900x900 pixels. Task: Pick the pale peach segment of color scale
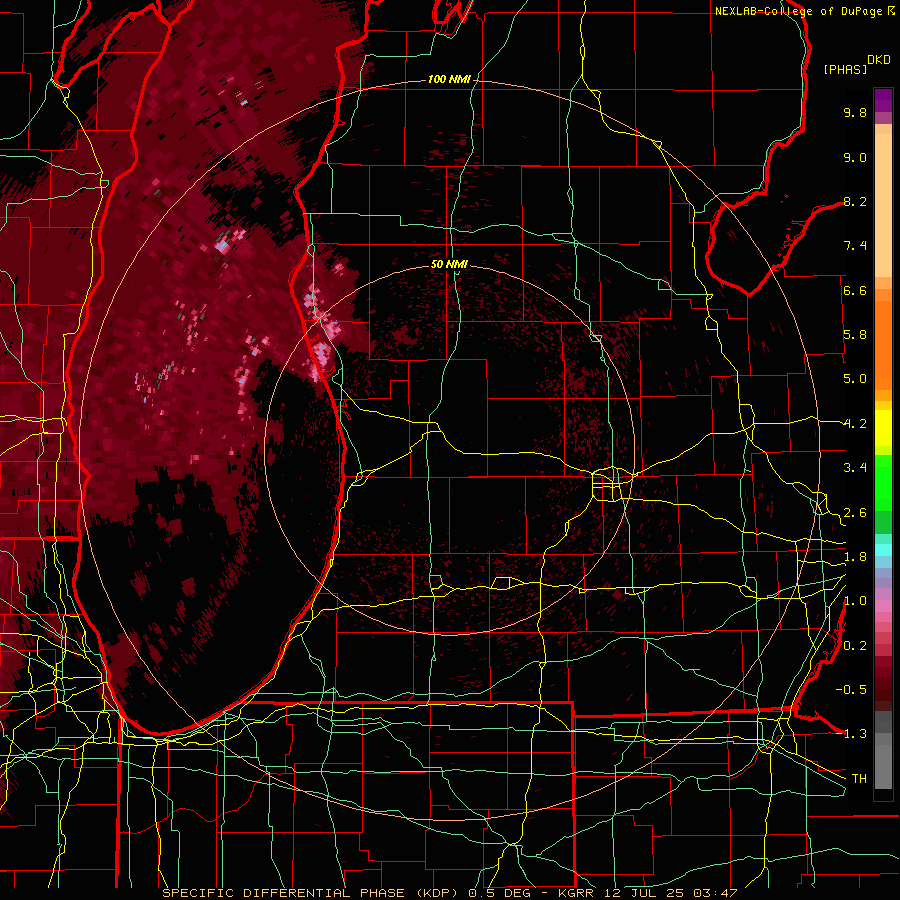point(883,207)
